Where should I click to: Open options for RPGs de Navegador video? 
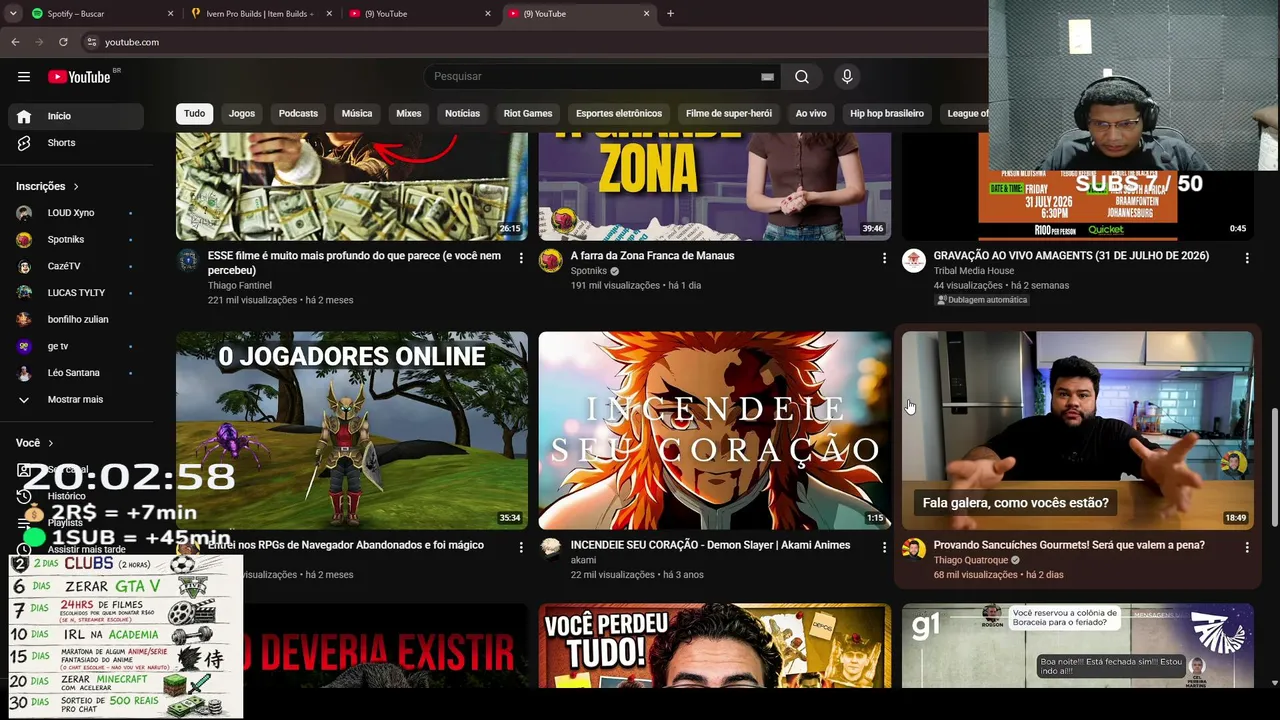coord(520,547)
